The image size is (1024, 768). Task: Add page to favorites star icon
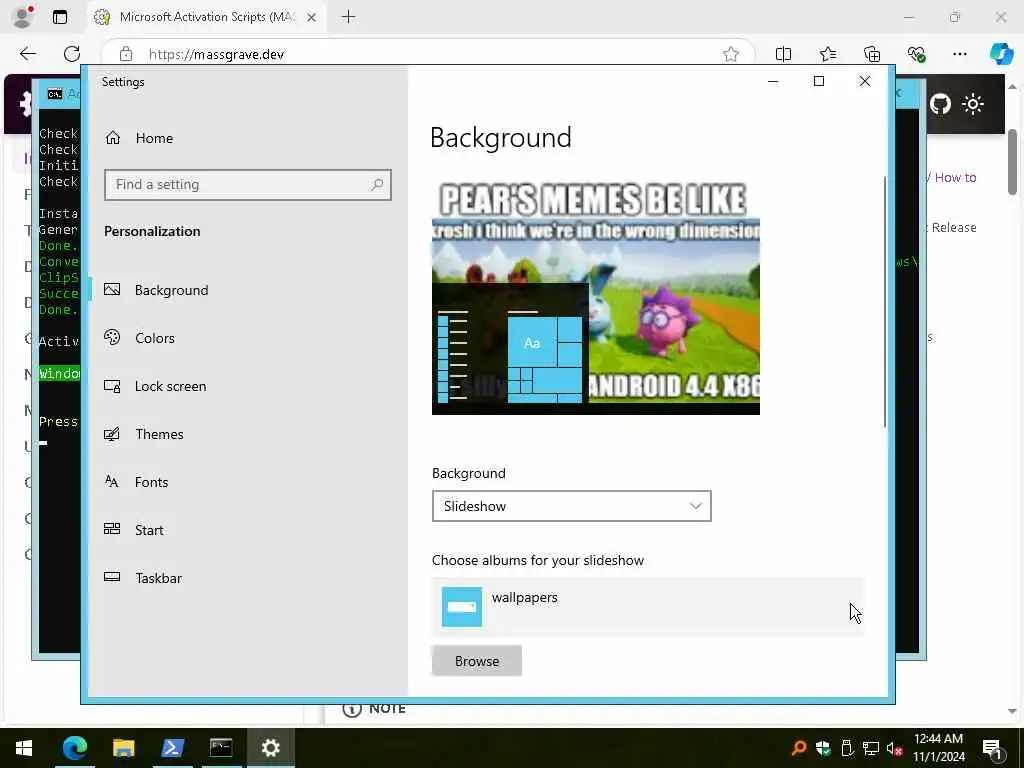[731, 54]
